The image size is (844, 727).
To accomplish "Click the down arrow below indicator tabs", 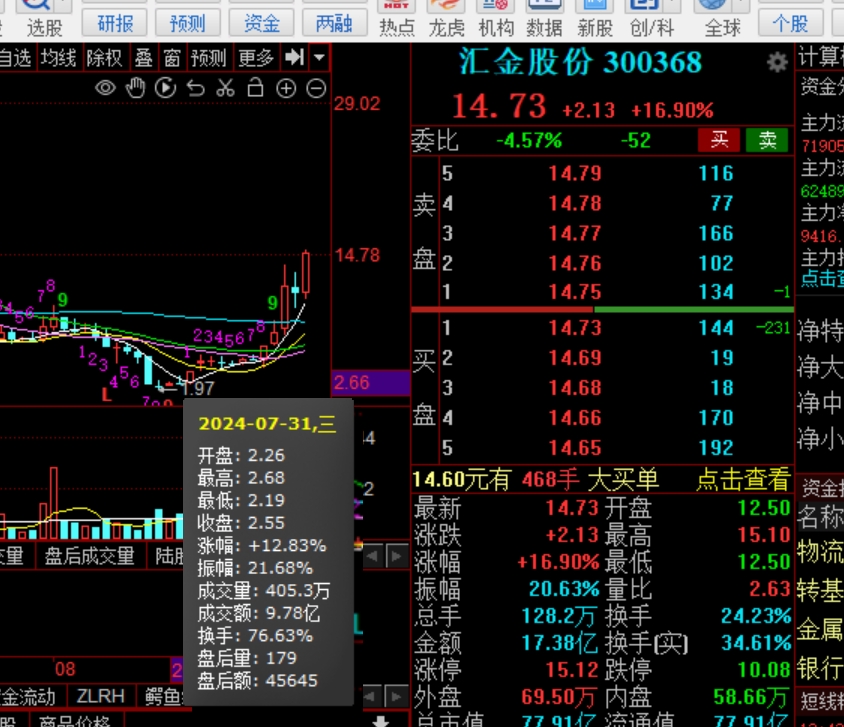I will coord(381,720).
